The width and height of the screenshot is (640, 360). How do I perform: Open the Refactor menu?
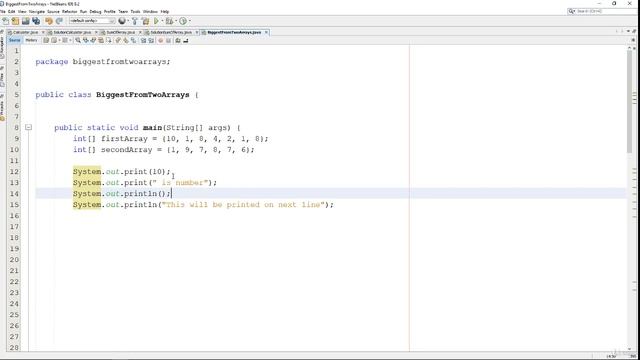coord(69,11)
